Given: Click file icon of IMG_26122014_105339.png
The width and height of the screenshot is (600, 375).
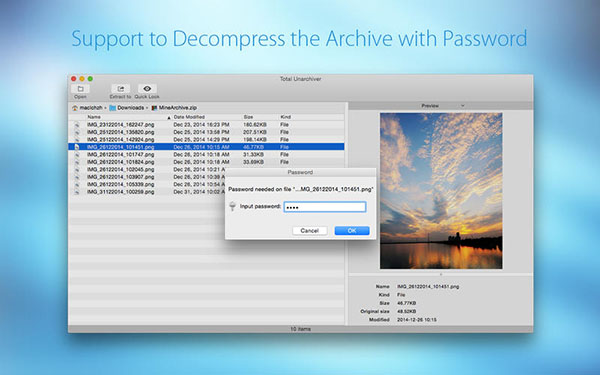Looking at the screenshot, I should tap(77, 184).
